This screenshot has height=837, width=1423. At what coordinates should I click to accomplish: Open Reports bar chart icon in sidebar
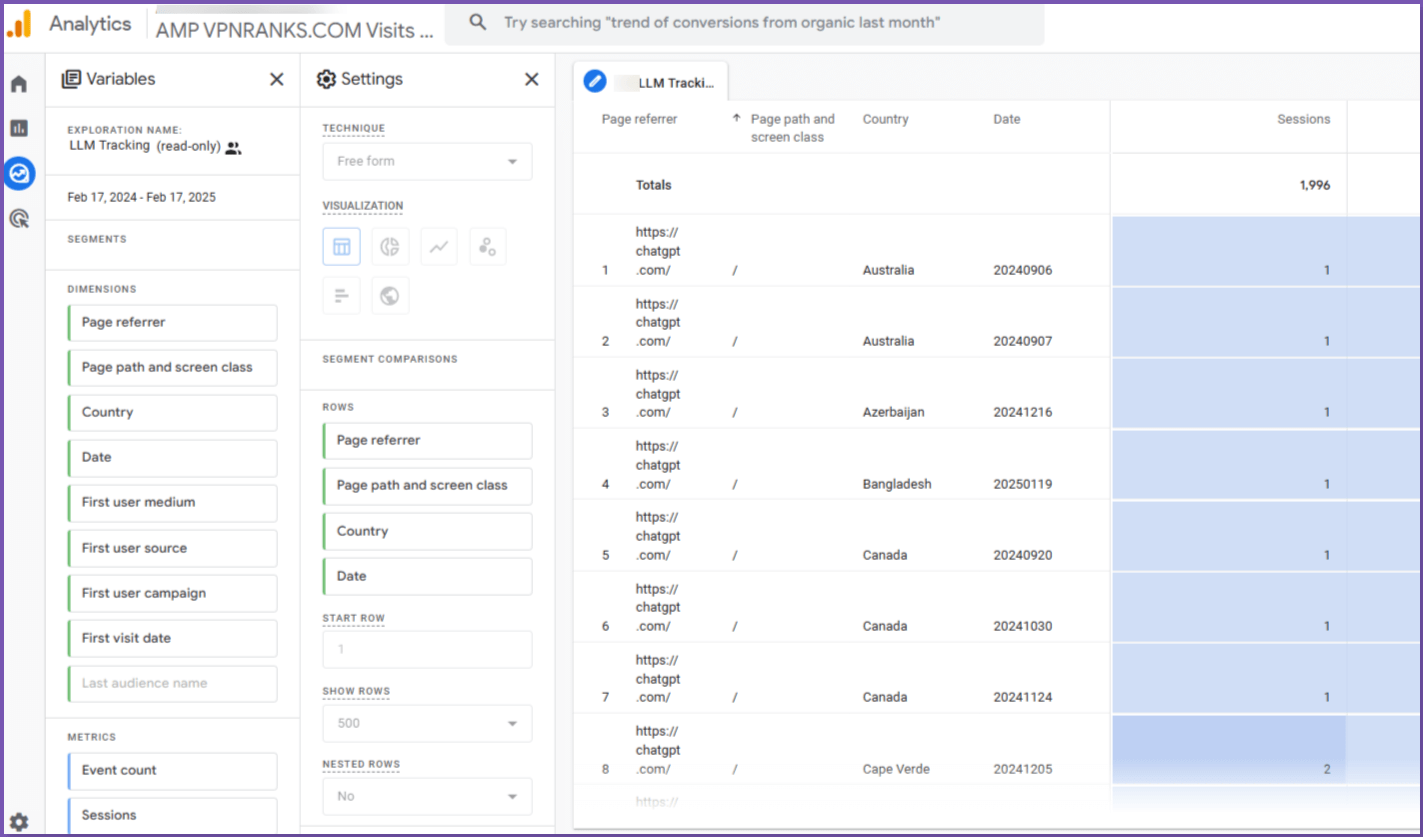[19, 128]
